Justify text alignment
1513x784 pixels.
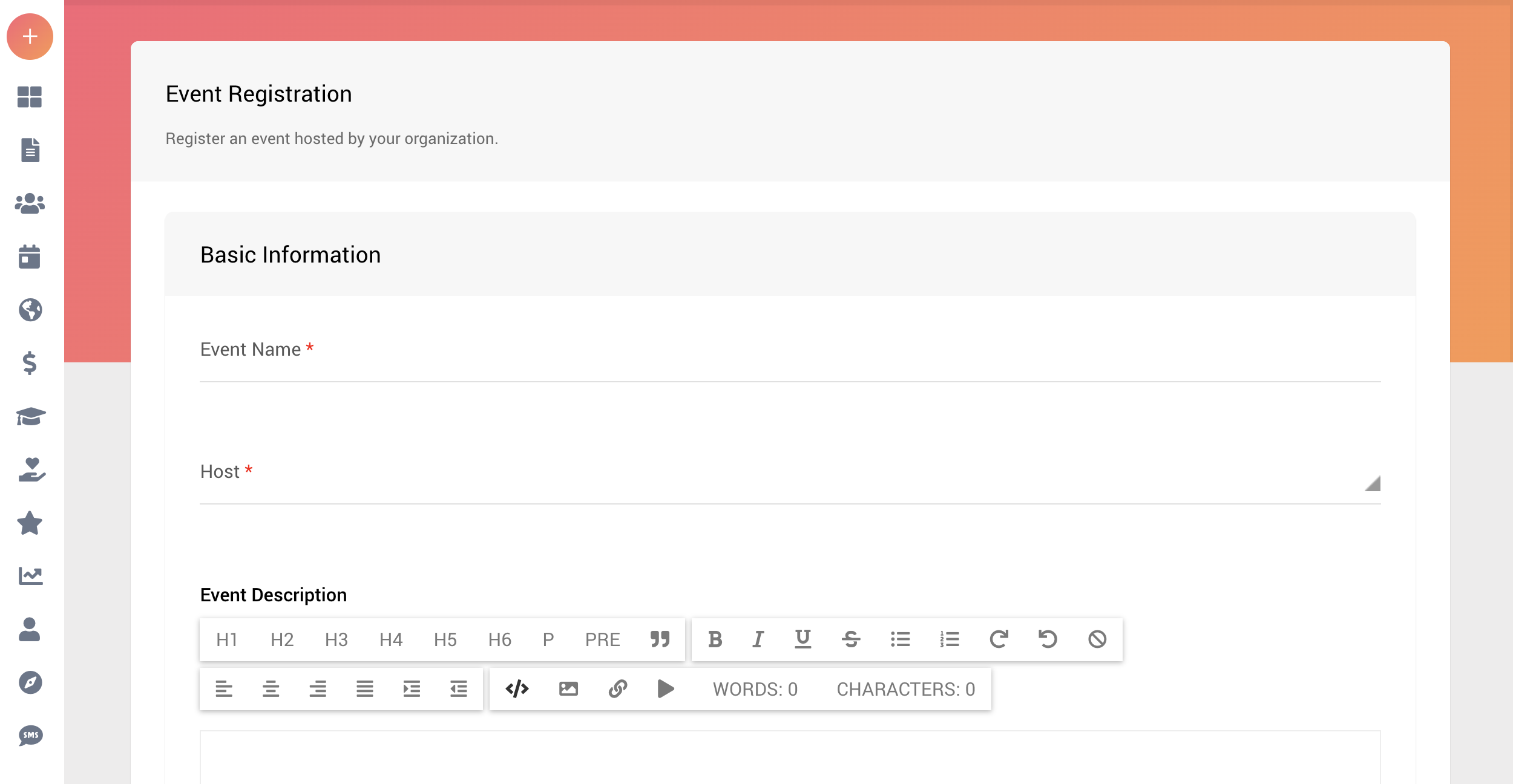pyautogui.click(x=365, y=689)
